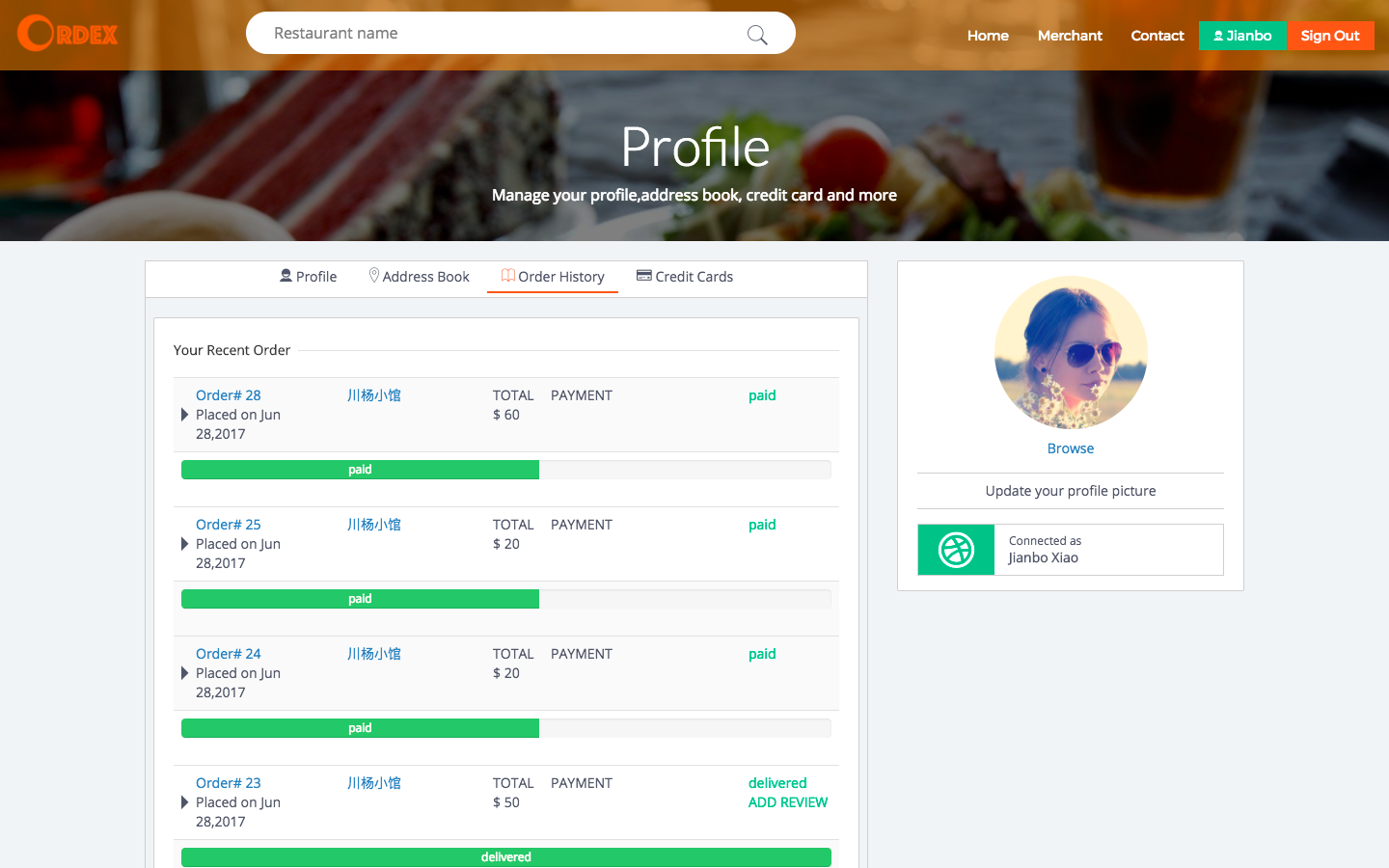This screenshot has height=868, width=1389.
Task: Click the Ordex logo
Action: click(68, 34)
